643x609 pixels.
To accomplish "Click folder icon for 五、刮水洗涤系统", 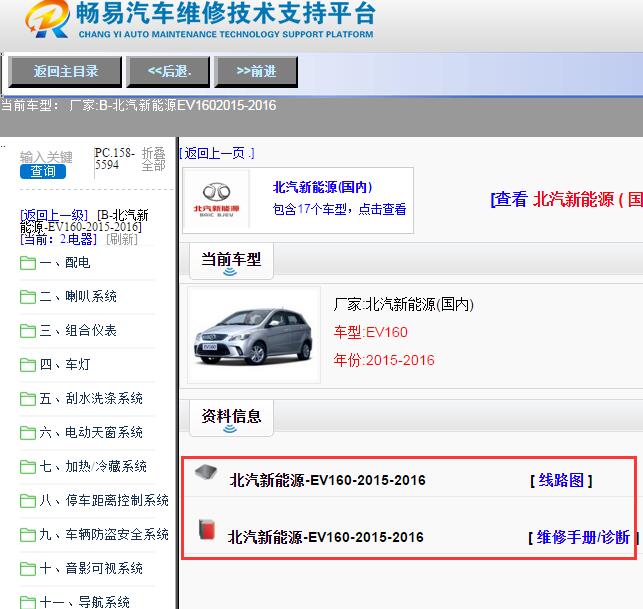I will point(28,399).
